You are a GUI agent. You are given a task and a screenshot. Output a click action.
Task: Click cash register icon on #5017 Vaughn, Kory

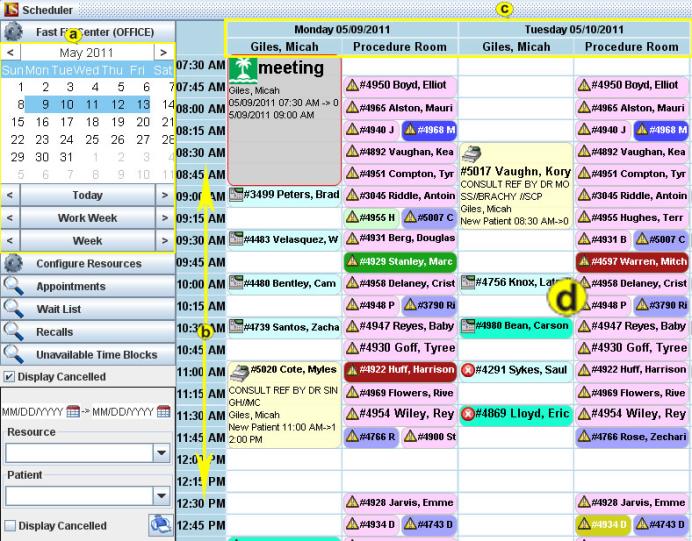click(x=472, y=154)
